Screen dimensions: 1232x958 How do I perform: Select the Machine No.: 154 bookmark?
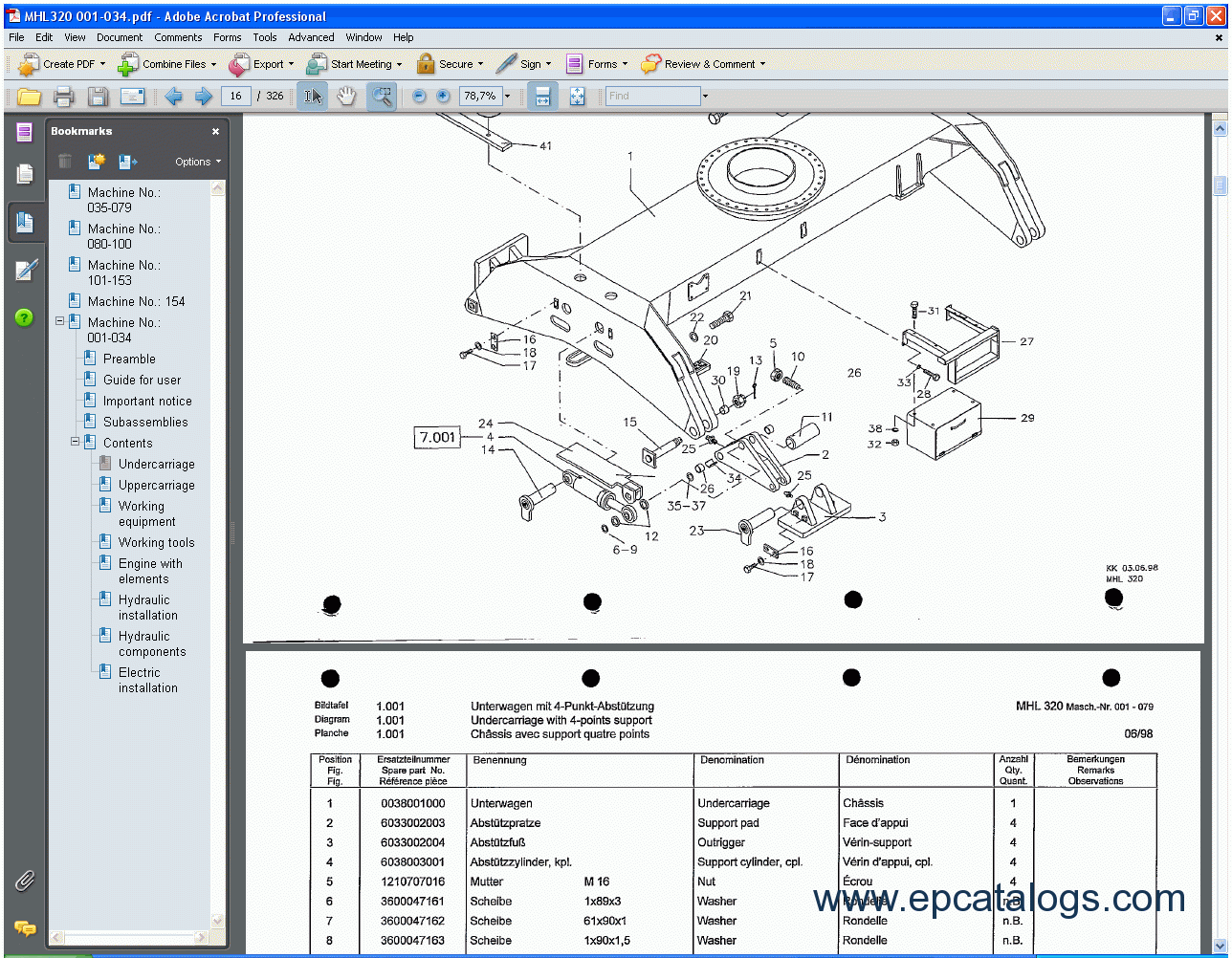(x=136, y=301)
